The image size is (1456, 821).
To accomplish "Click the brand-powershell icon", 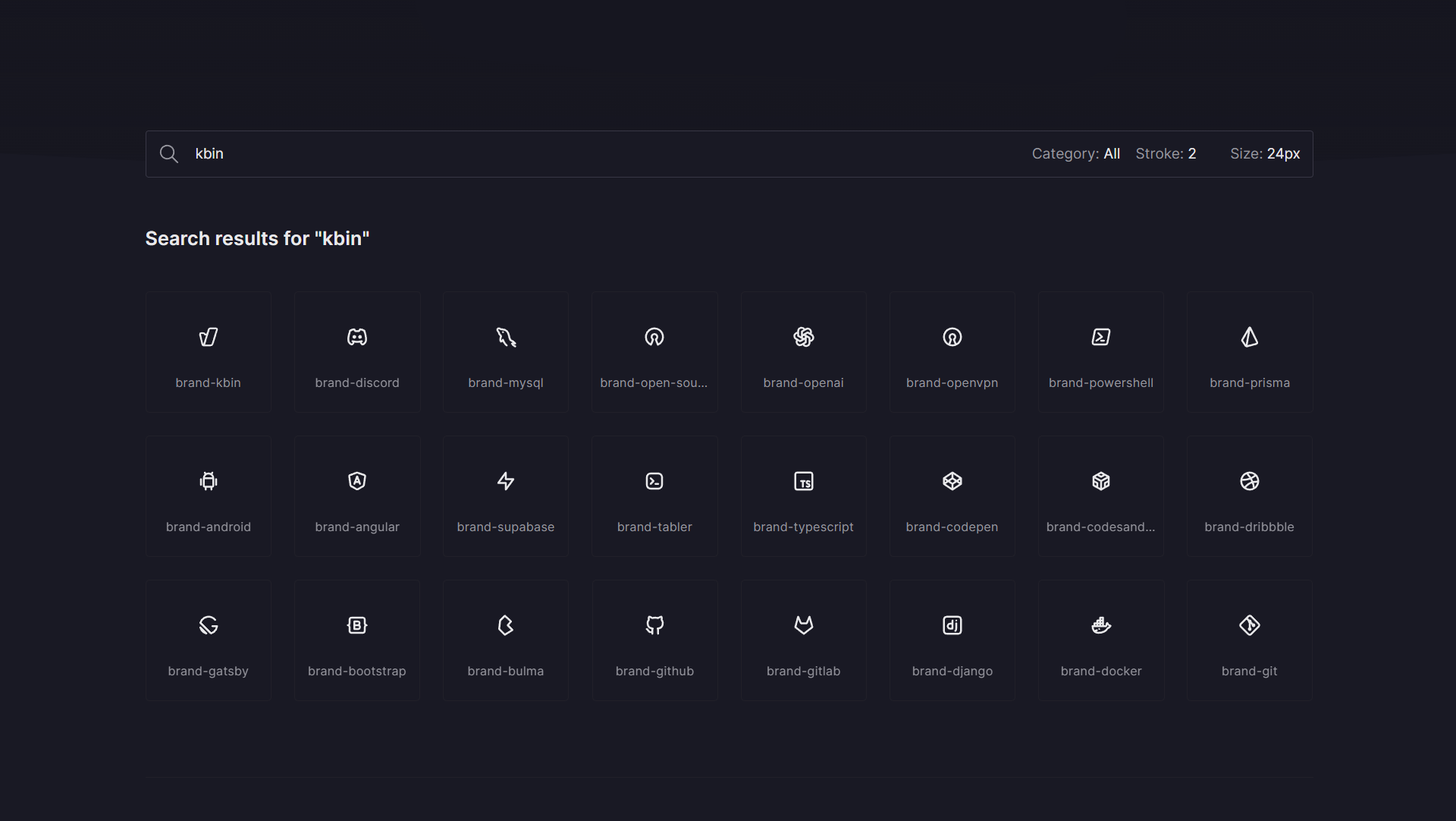I will 1101,337.
